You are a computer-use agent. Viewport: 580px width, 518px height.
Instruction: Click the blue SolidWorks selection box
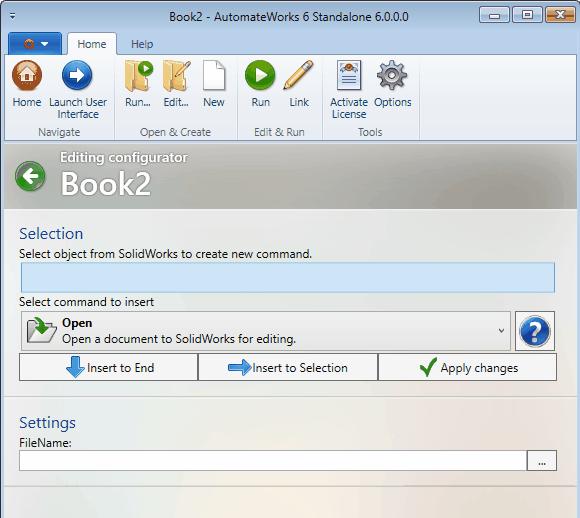(288, 278)
